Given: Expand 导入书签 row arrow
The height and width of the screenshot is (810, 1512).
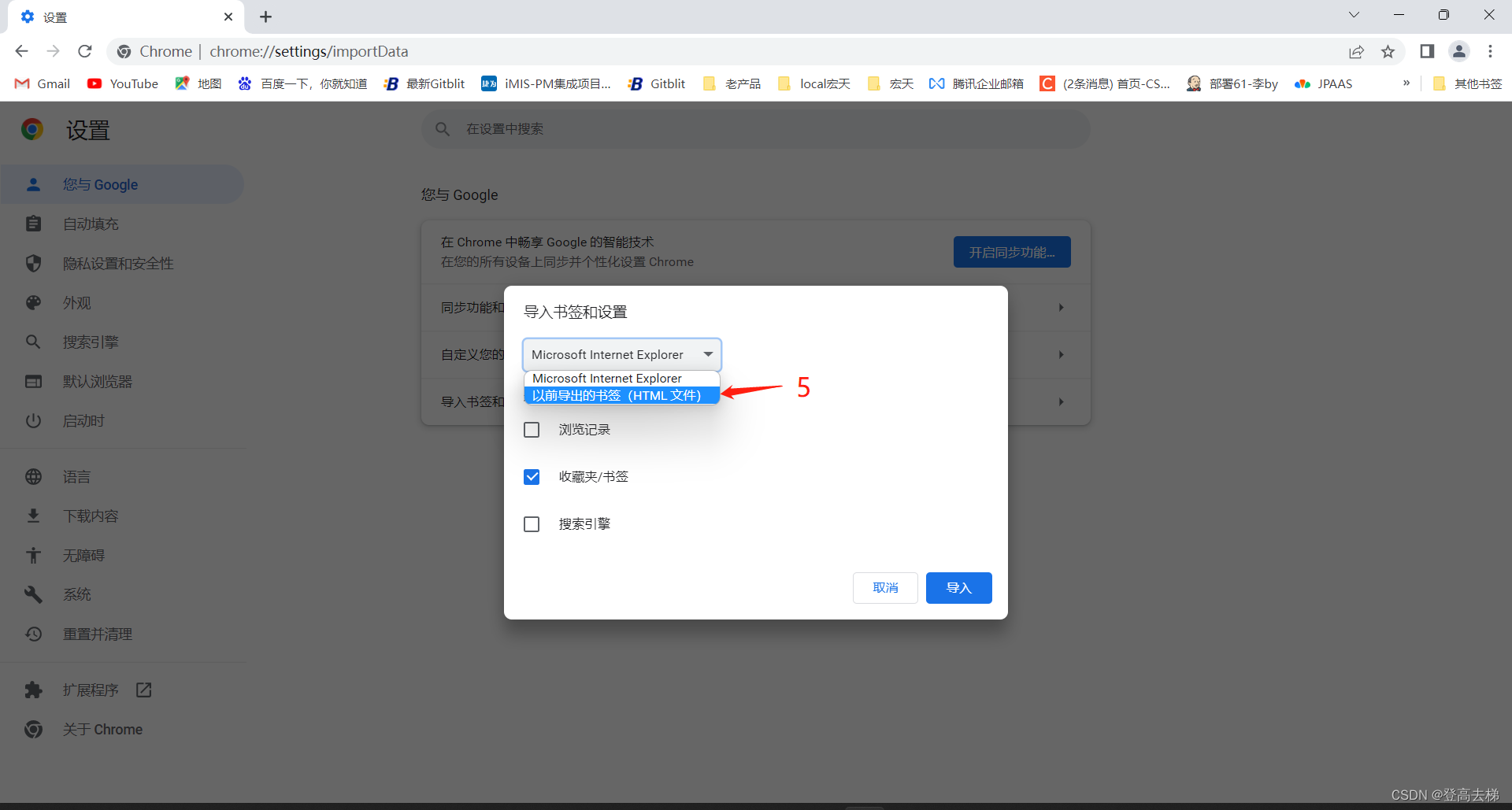Looking at the screenshot, I should [1061, 401].
